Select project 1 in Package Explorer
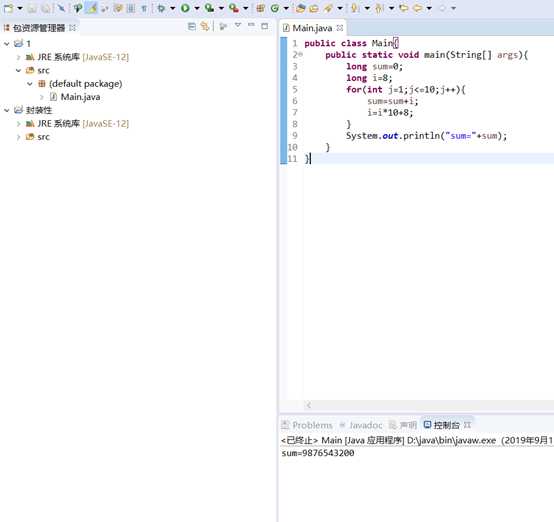 coord(28,44)
